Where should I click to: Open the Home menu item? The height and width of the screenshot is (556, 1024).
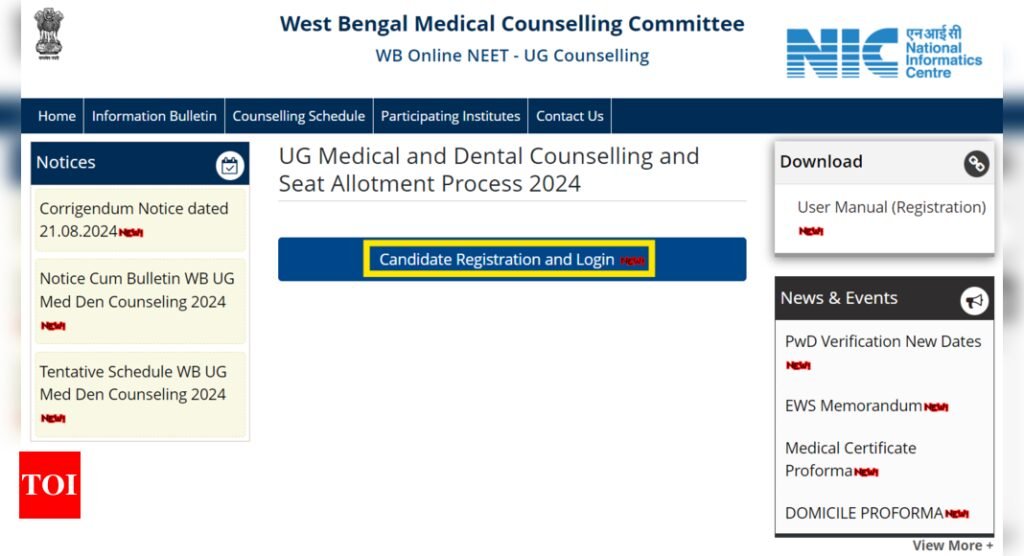tap(57, 116)
